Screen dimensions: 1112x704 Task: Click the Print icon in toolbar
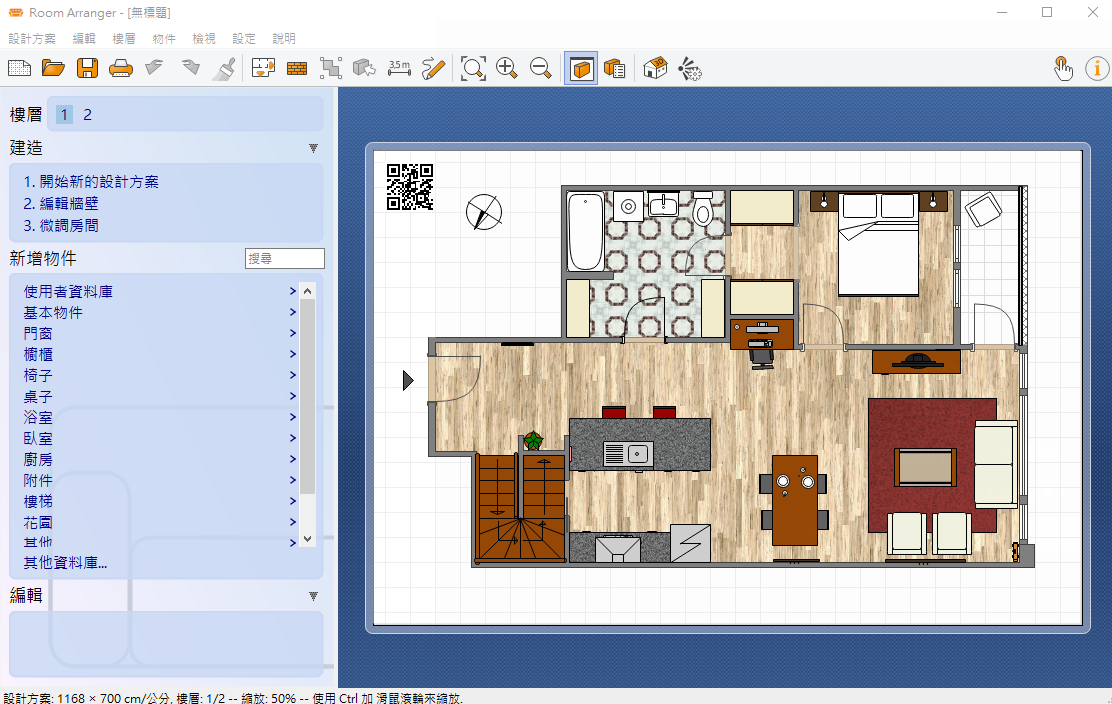(120, 68)
